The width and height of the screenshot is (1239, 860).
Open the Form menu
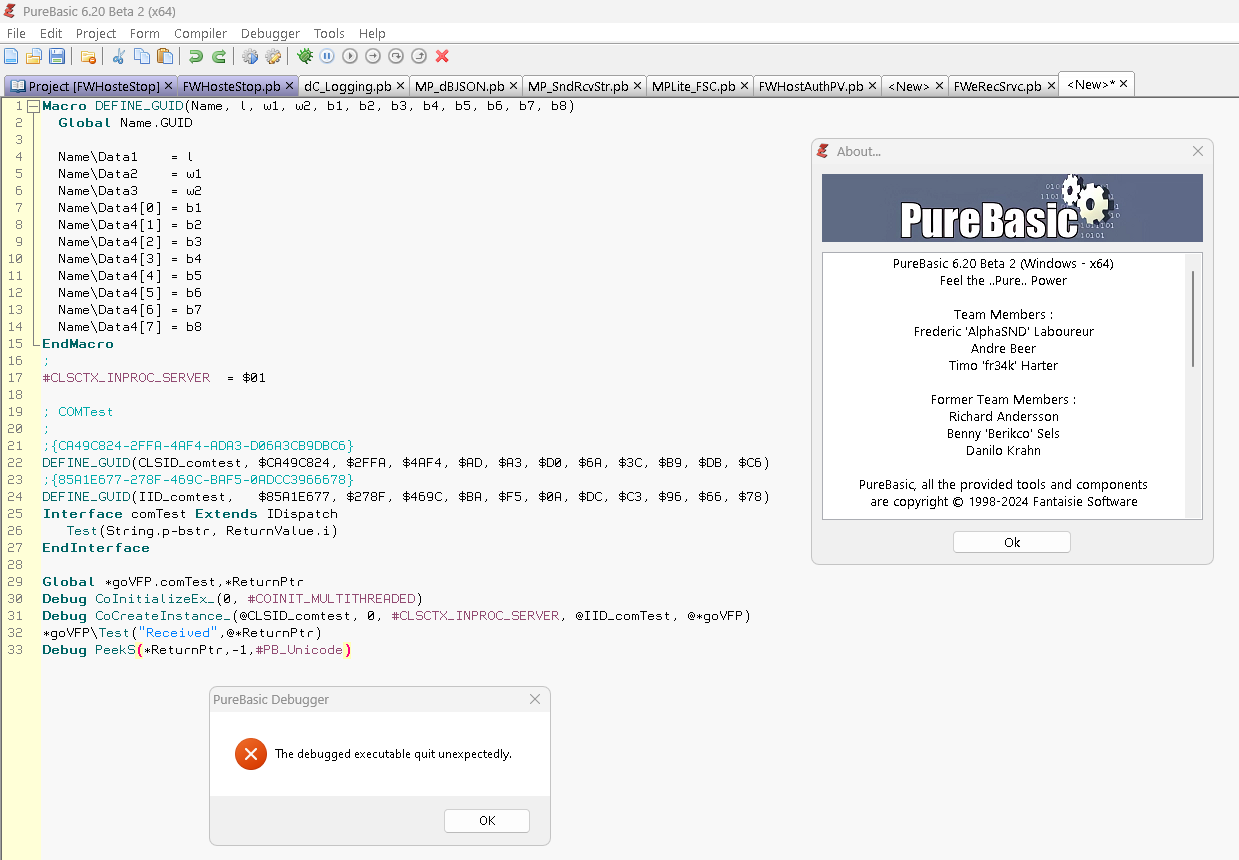tap(145, 33)
